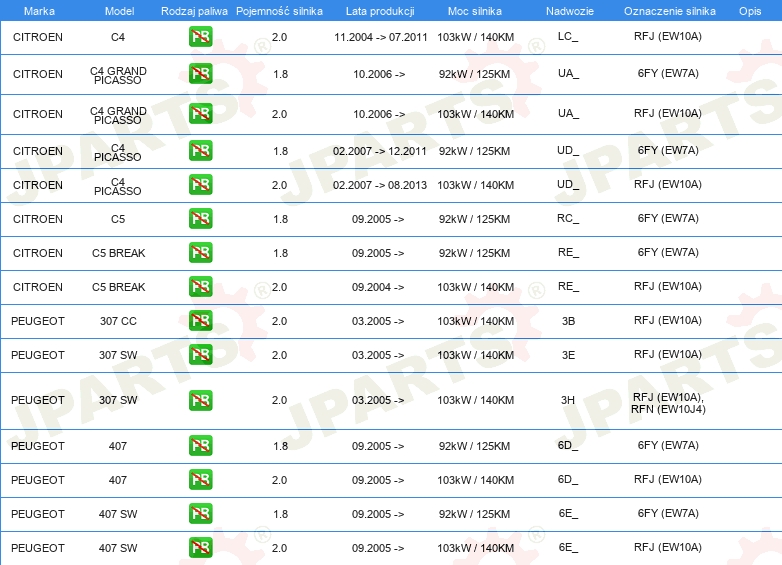Click the body code LC_ cell
This screenshot has height=565, width=782.
click(x=568, y=36)
